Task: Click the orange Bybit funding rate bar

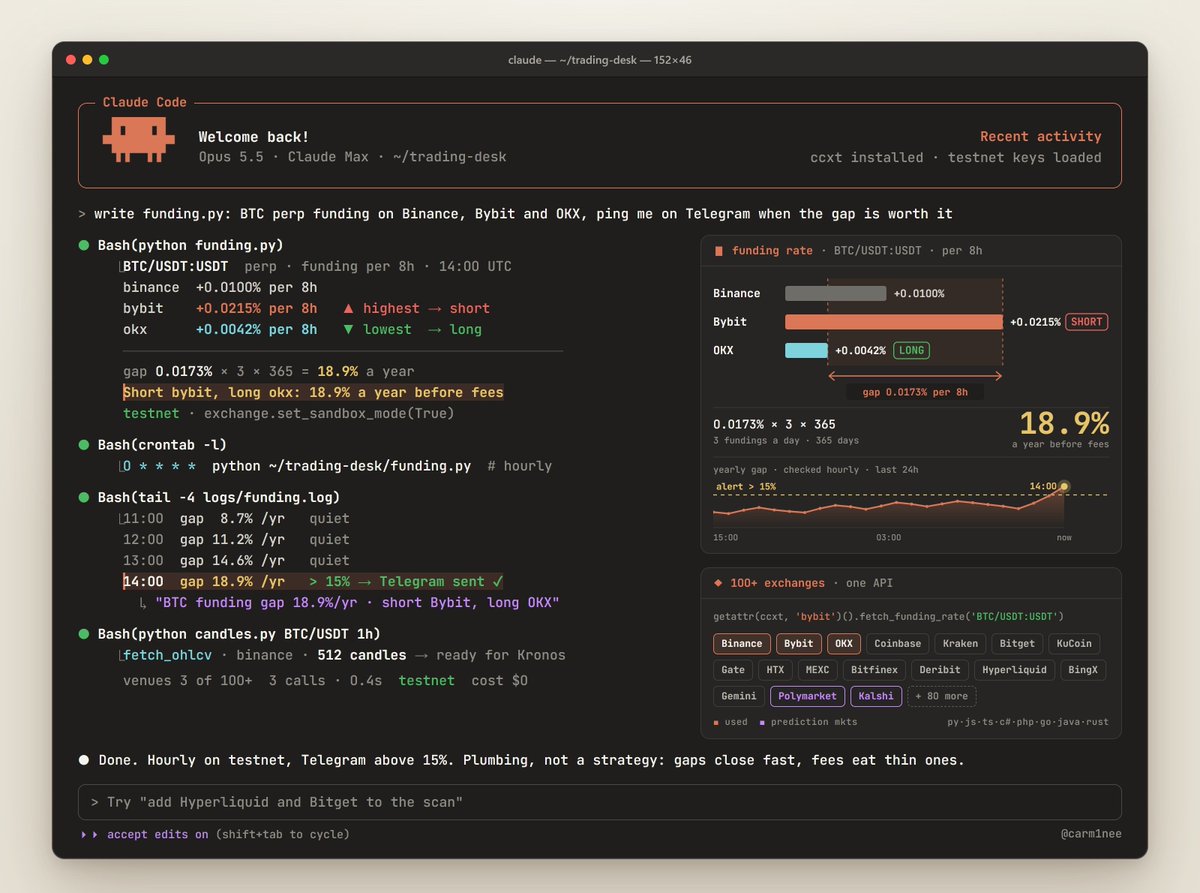Action: (894, 322)
